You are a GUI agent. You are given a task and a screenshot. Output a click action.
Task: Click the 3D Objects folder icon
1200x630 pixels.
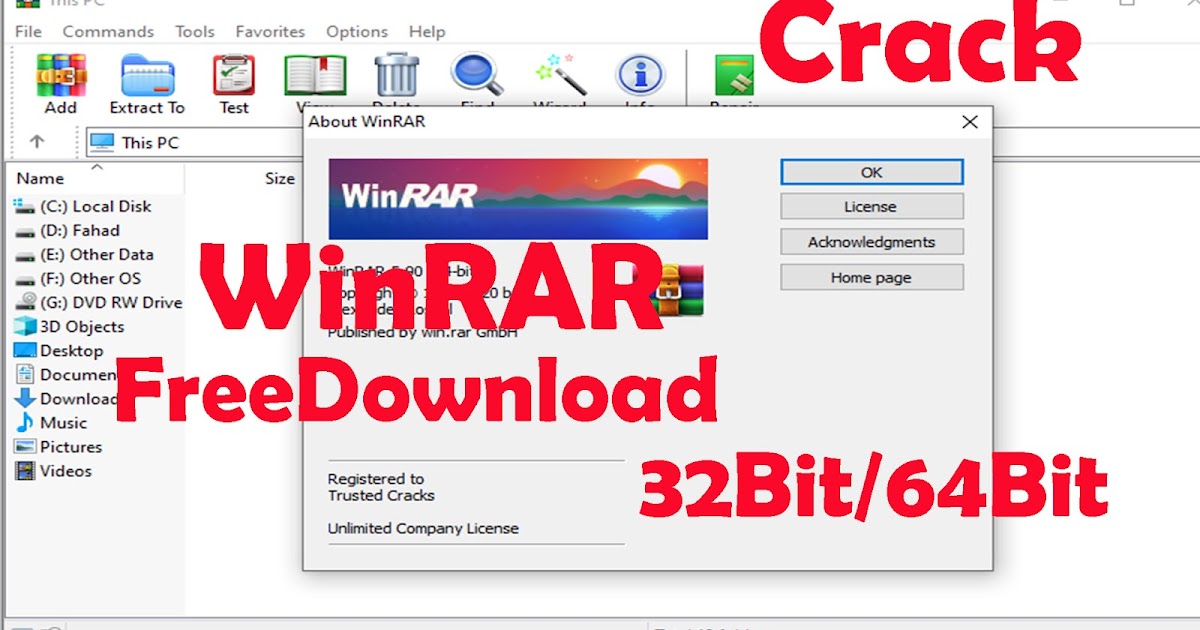(24, 326)
